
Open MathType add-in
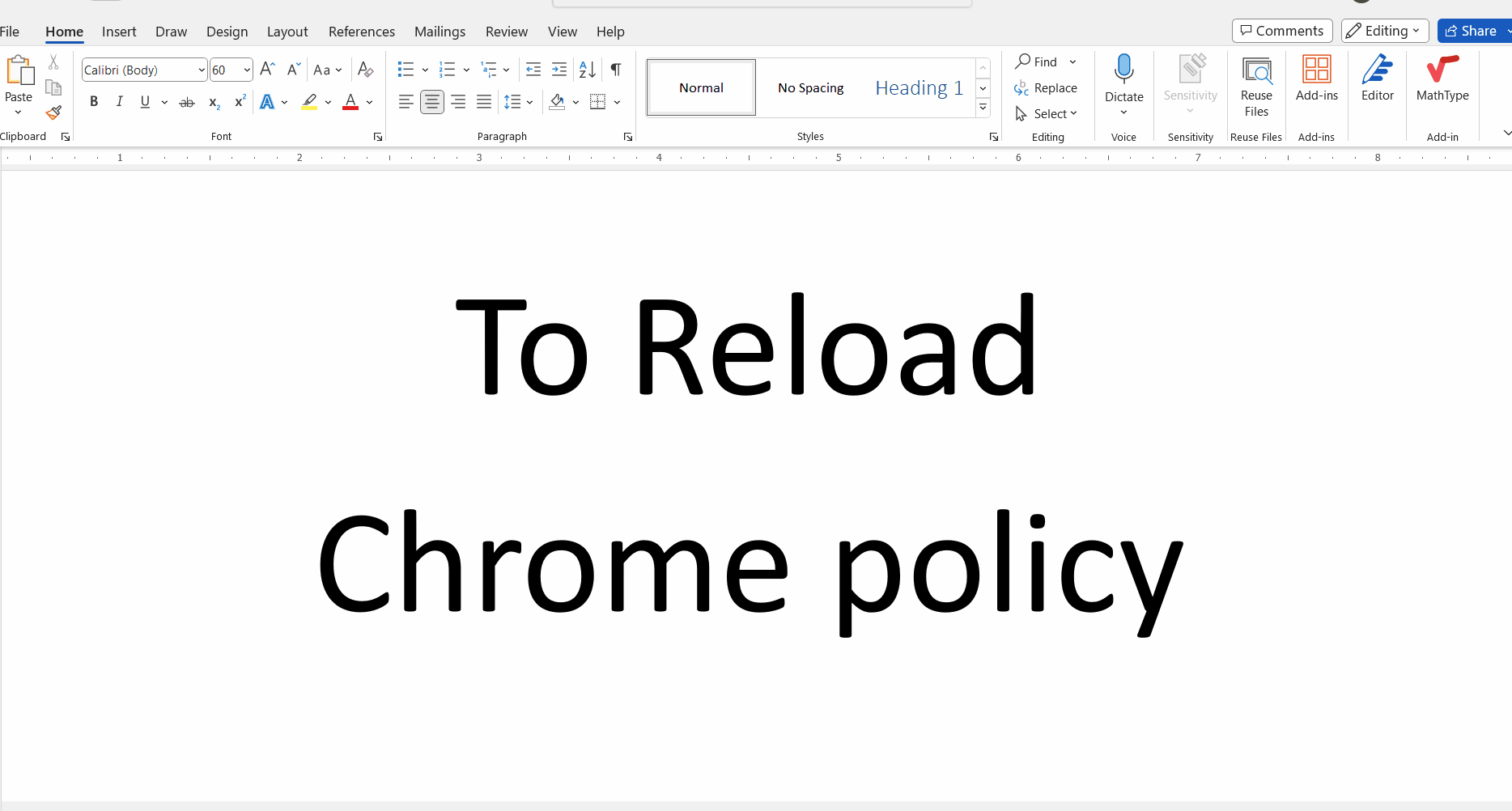point(1442,78)
